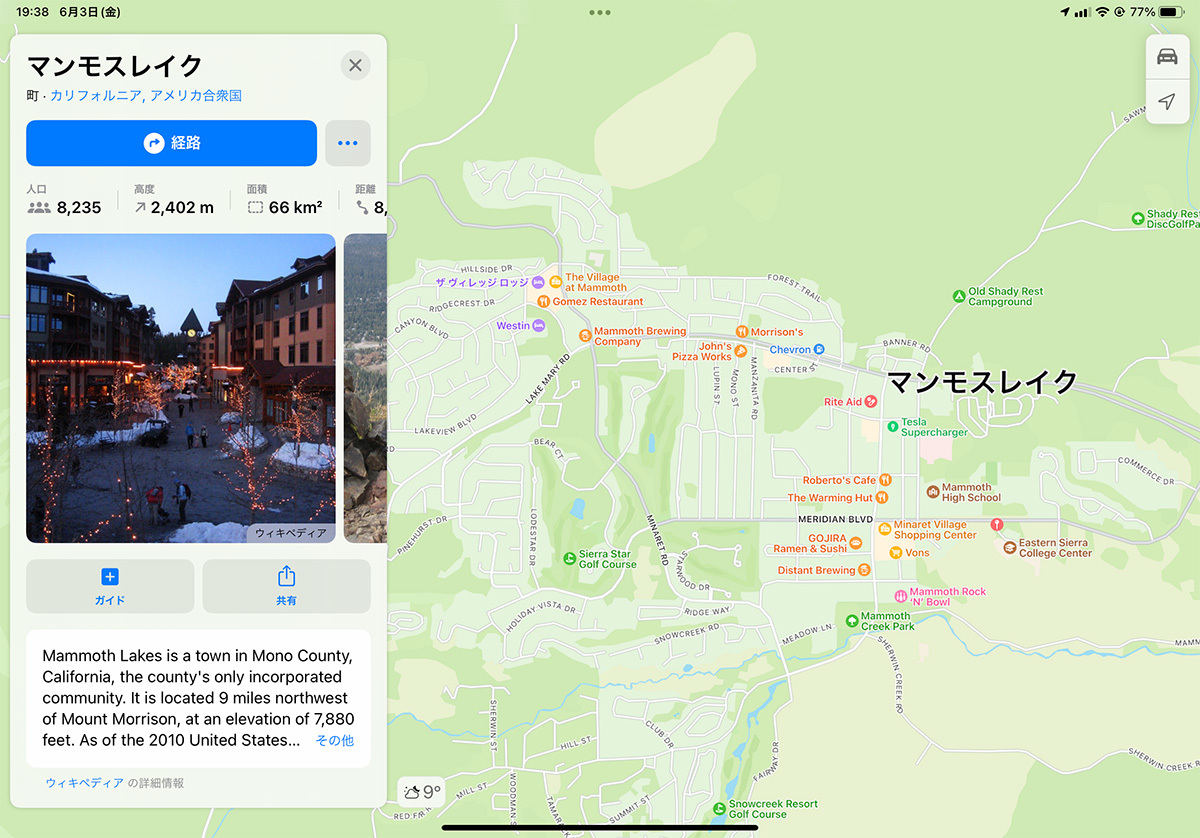Tap the MERIDIAN BLVD road label

835,521
